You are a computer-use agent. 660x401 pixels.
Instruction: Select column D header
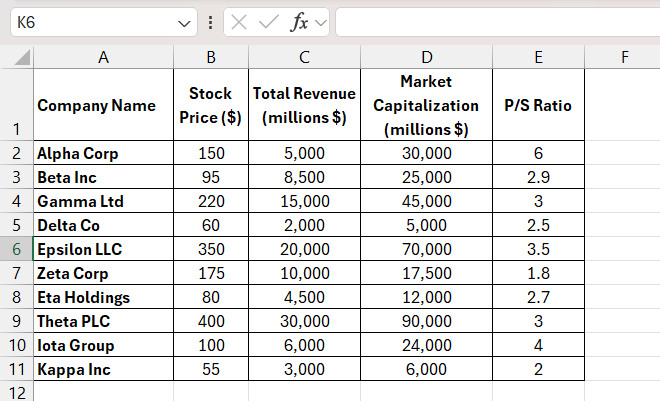tap(426, 57)
